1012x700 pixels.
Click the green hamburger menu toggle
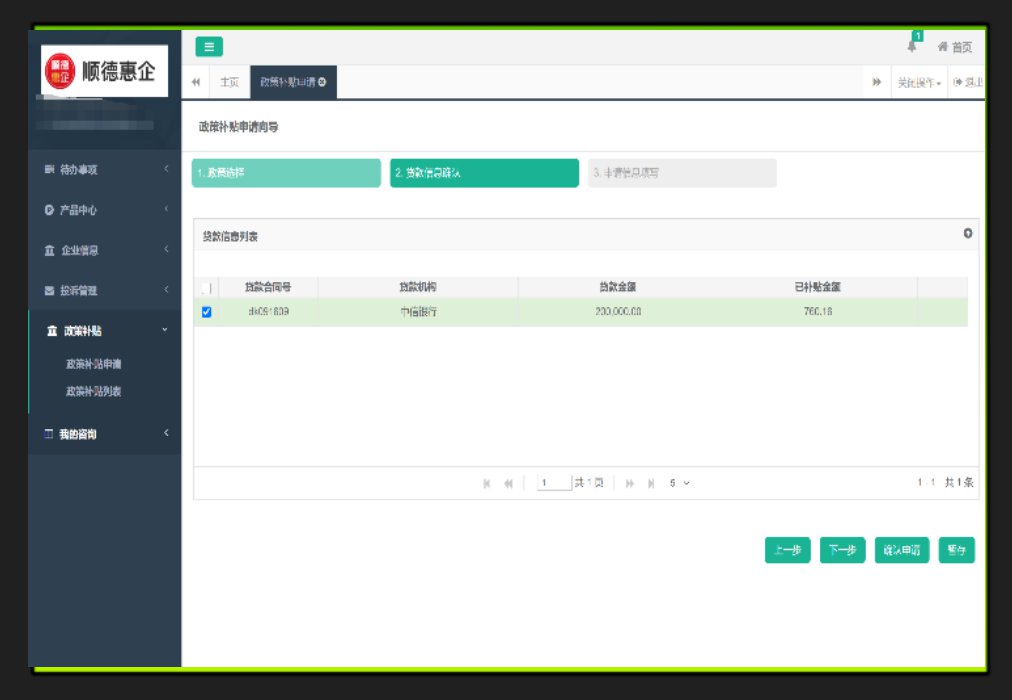tap(209, 46)
